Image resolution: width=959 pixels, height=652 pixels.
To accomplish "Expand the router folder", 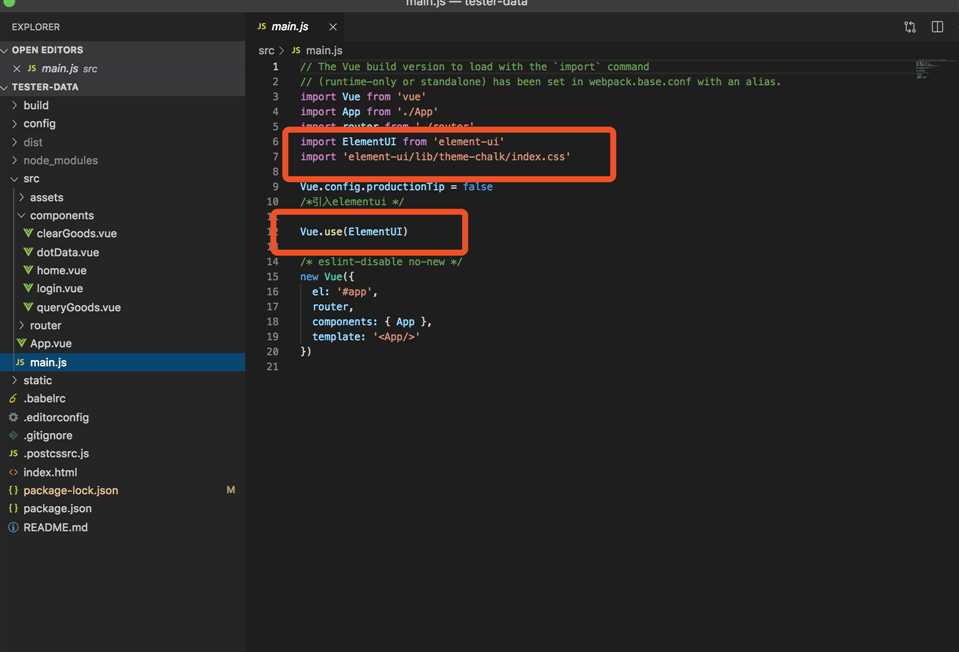I will [x=122, y=325].
